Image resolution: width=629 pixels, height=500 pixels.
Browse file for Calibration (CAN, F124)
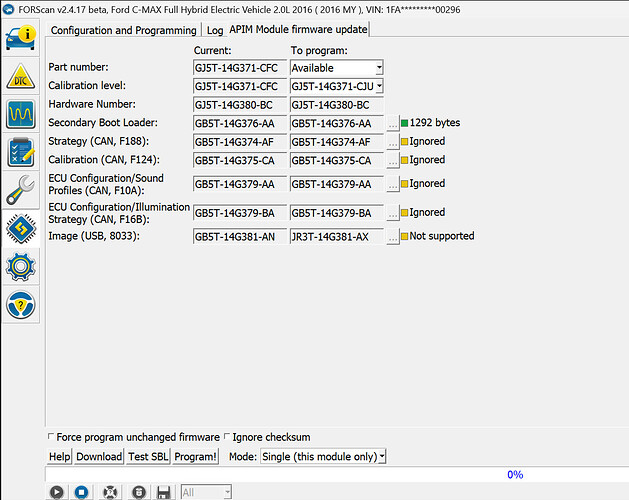pyautogui.click(x=393, y=161)
